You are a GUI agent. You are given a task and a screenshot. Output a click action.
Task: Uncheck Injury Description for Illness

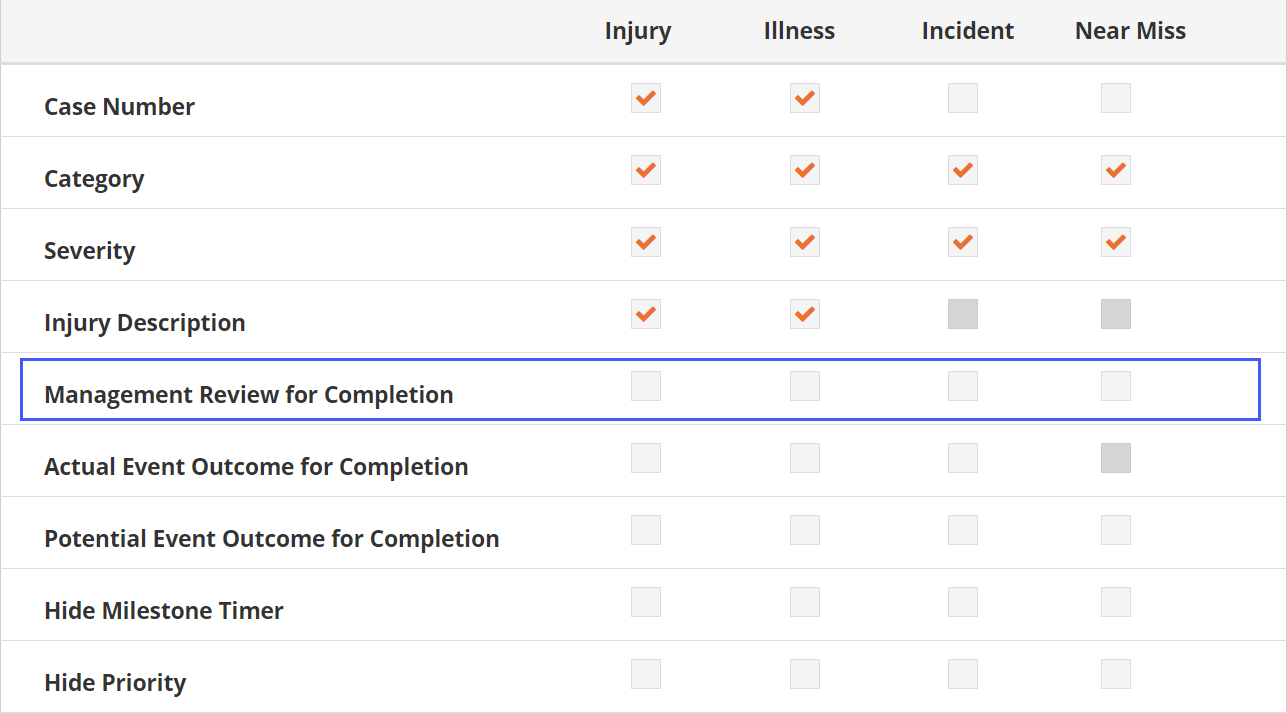(805, 314)
